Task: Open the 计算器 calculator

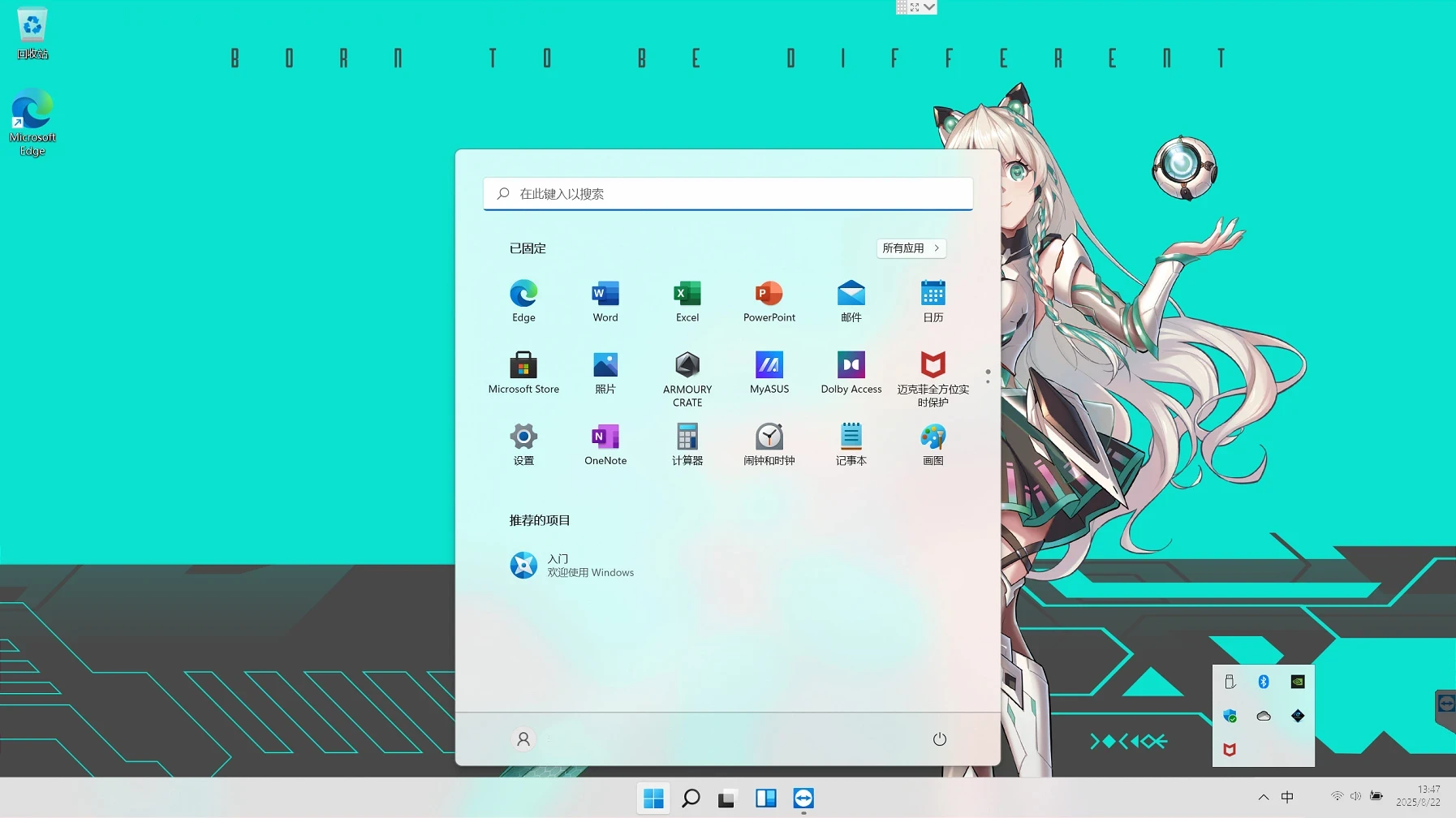Action: click(x=687, y=444)
